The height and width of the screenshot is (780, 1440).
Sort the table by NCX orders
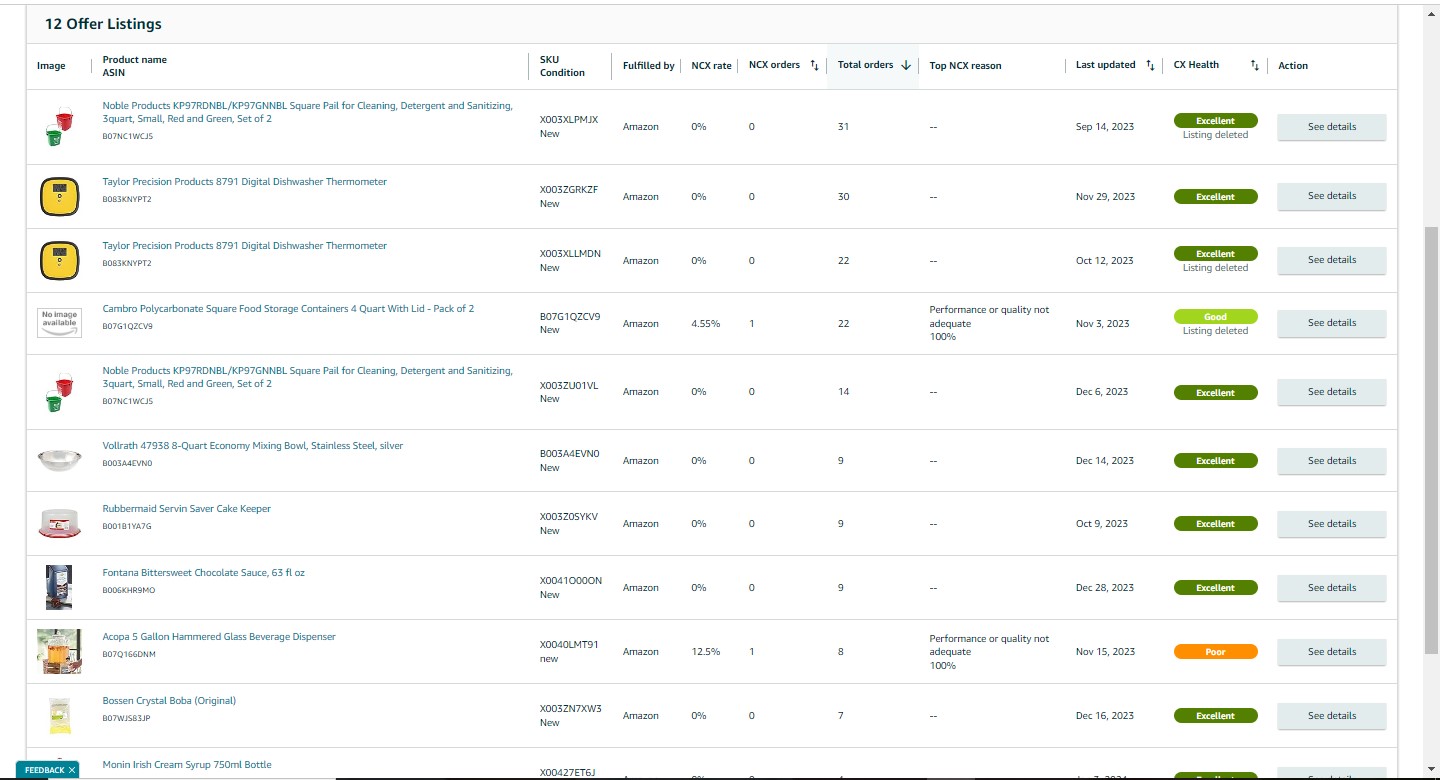[814, 66]
